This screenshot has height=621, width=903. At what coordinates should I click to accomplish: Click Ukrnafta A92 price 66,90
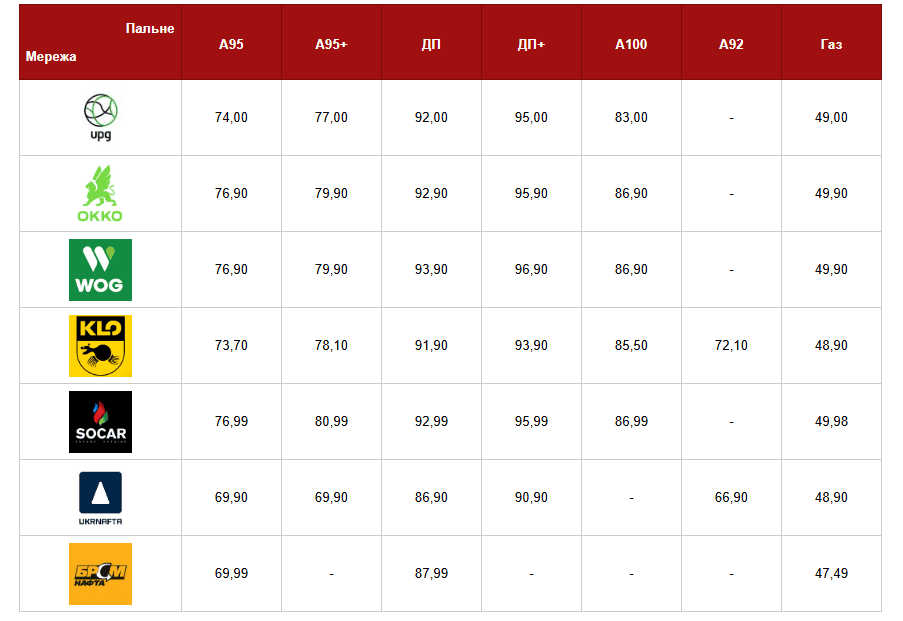731,498
